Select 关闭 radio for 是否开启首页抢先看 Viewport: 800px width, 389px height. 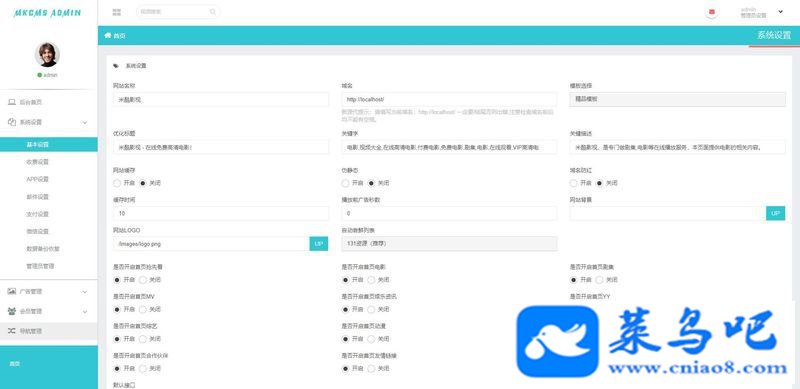coord(143,280)
